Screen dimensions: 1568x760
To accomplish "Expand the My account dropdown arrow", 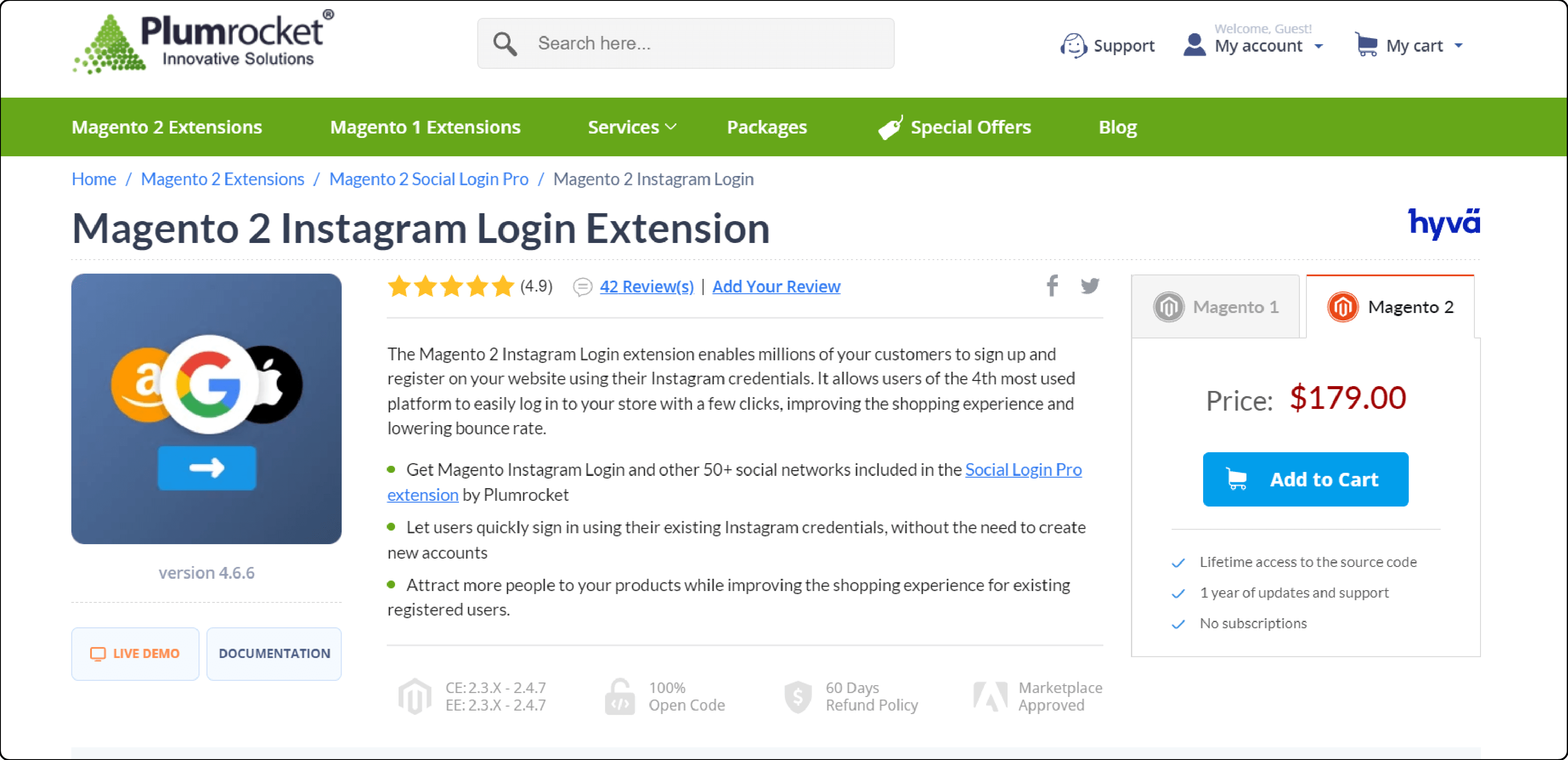I will click(x=1319, y=46).
